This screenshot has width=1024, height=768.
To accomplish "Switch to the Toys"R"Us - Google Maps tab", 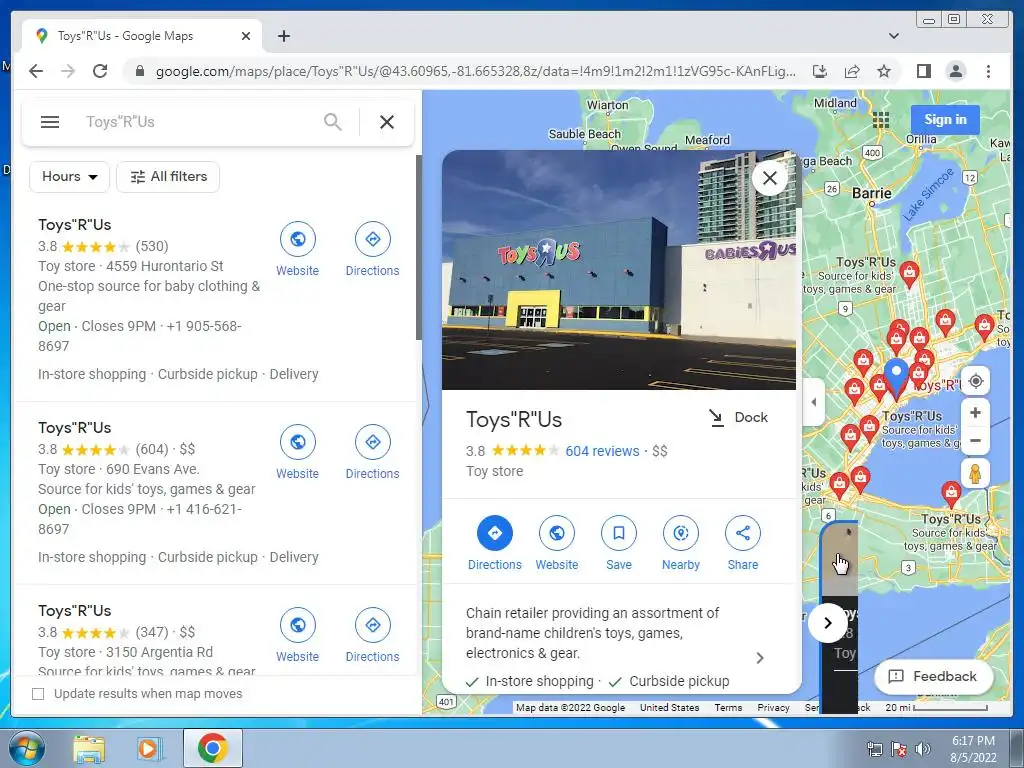I will pos(142,36).
